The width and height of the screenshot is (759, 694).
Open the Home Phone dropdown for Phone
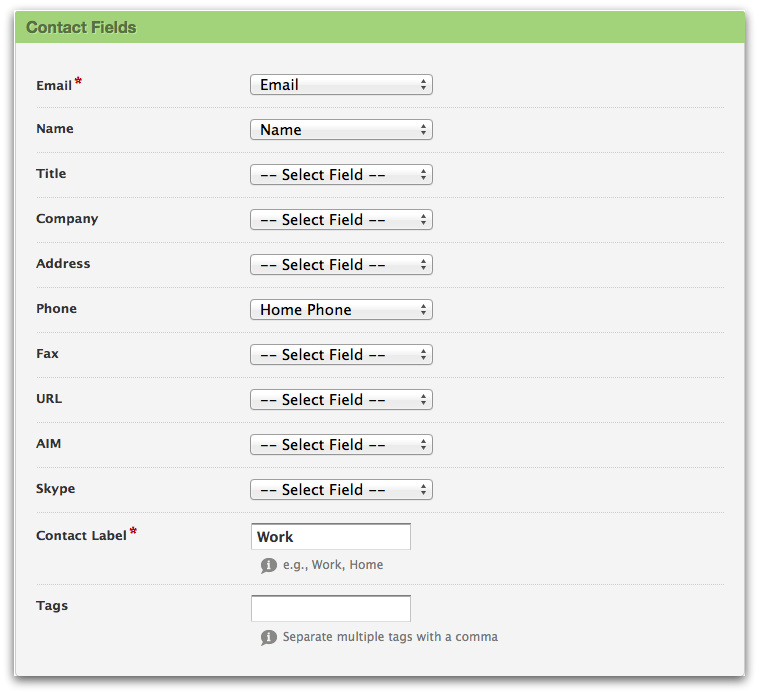(x=341, y=310)
